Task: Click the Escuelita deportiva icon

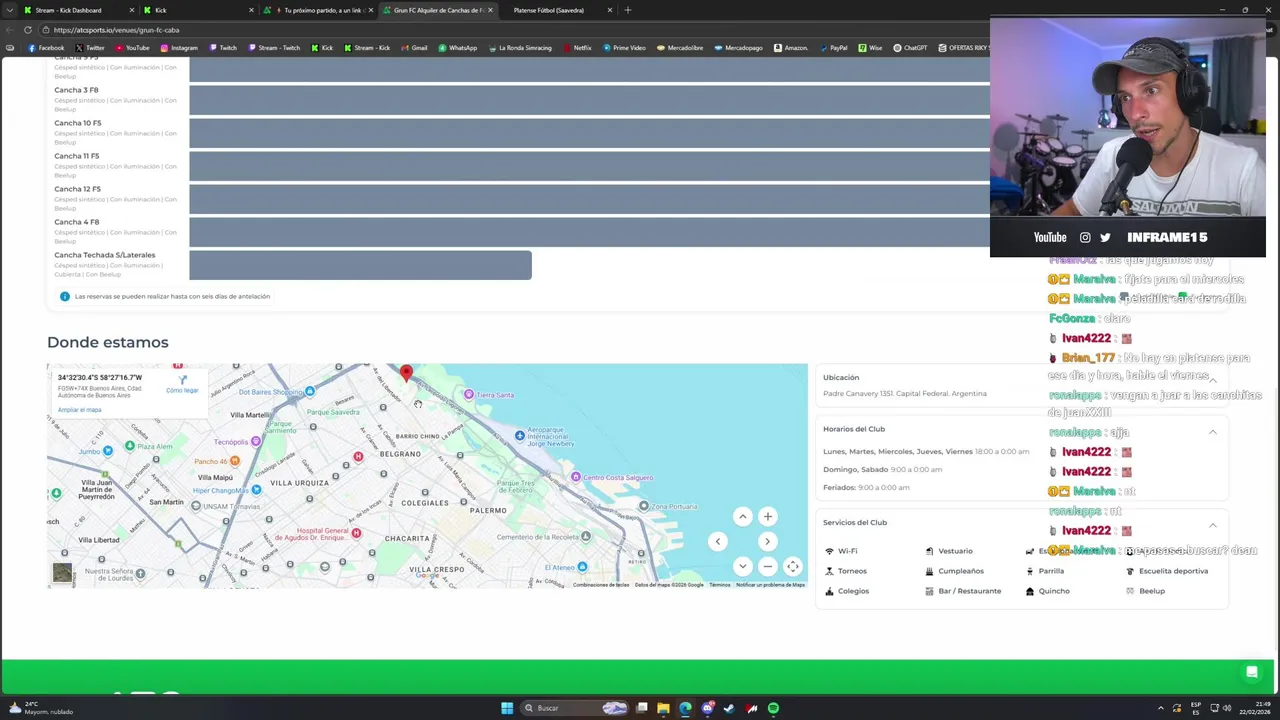Action: point(1130,571)
